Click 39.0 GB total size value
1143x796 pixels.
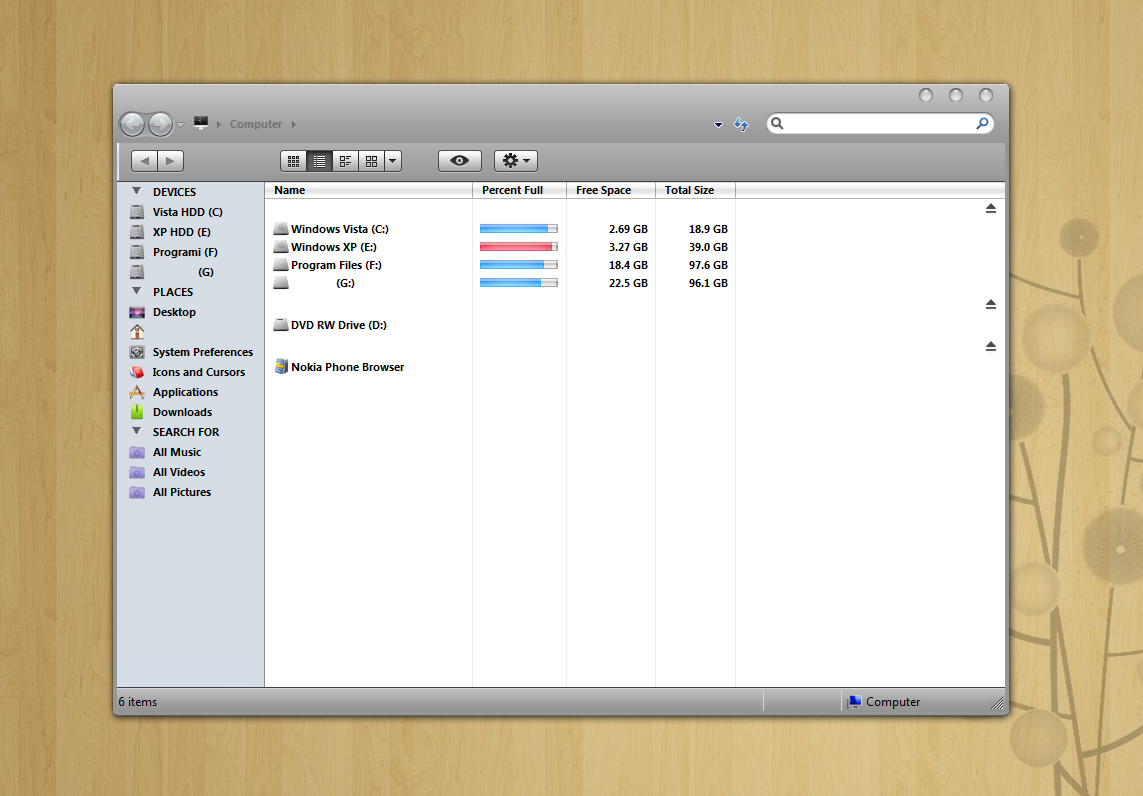point(709,247)
